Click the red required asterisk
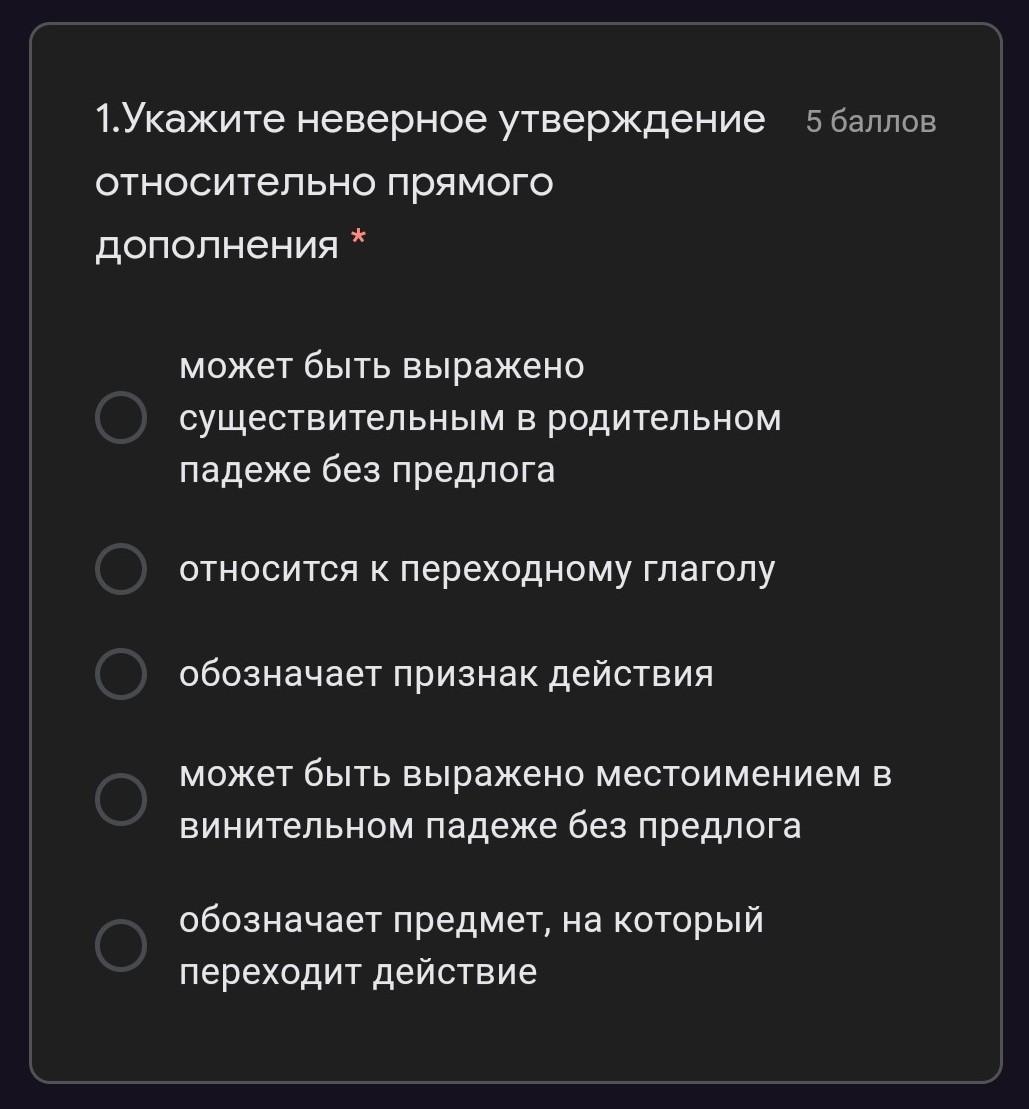Screen dimensions: 1029x1109 pyautogui.click(x=359, y=238)
